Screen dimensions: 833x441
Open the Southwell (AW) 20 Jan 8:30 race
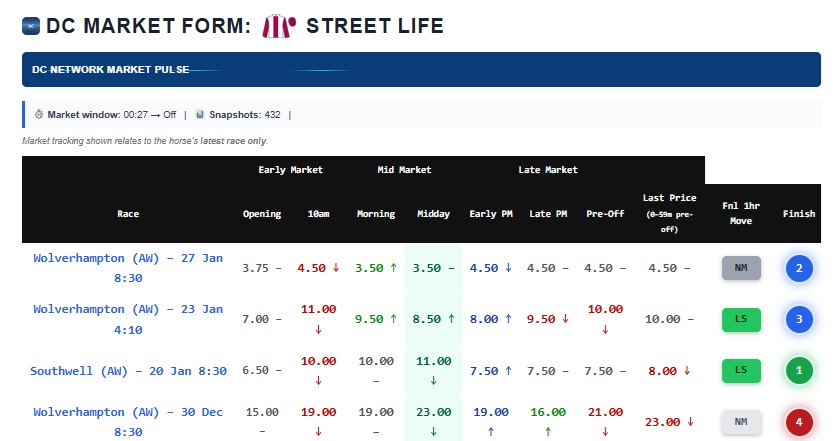point(128,371)
